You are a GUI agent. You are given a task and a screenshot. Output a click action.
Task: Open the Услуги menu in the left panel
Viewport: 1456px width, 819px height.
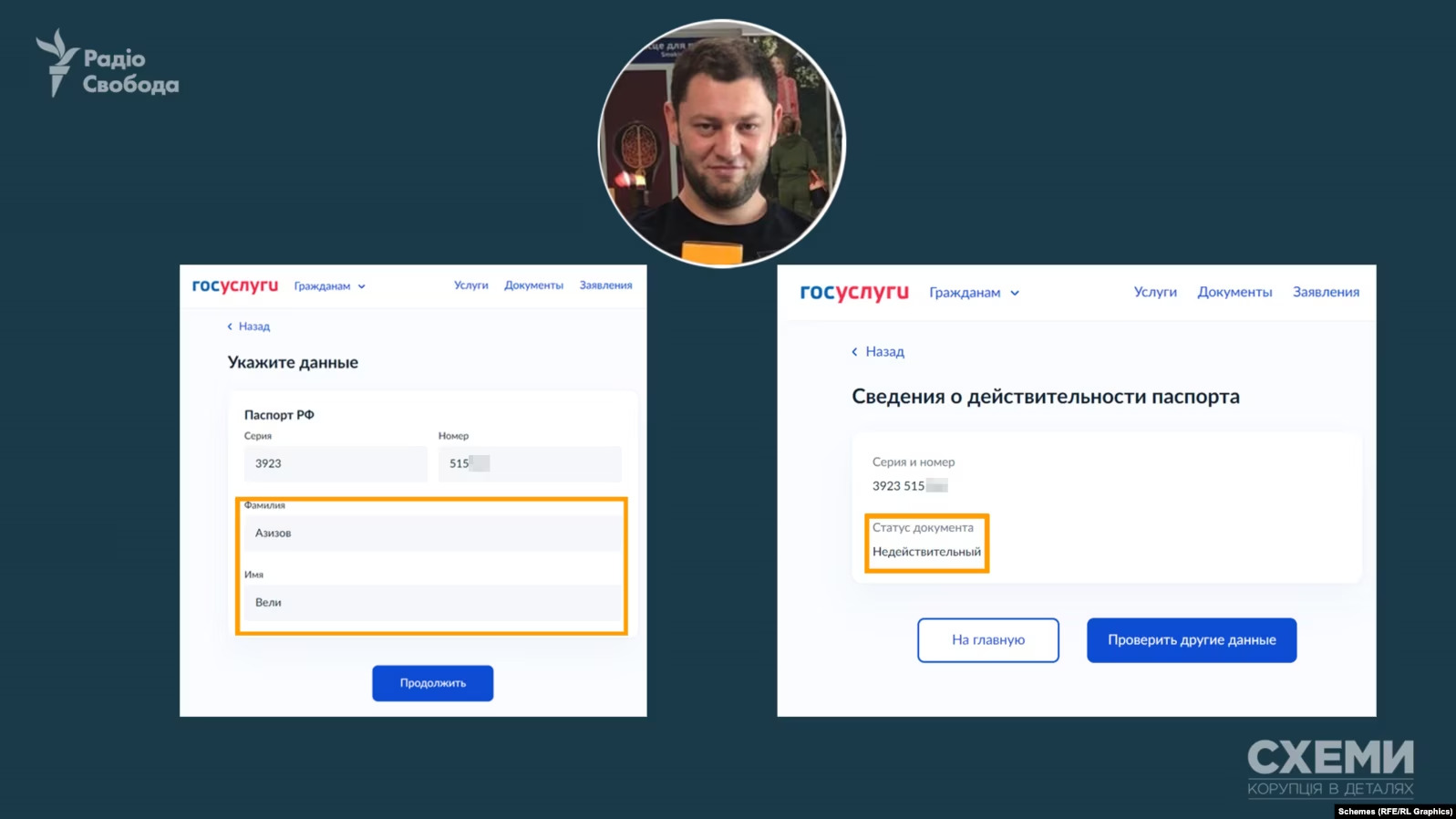(471, 285)
